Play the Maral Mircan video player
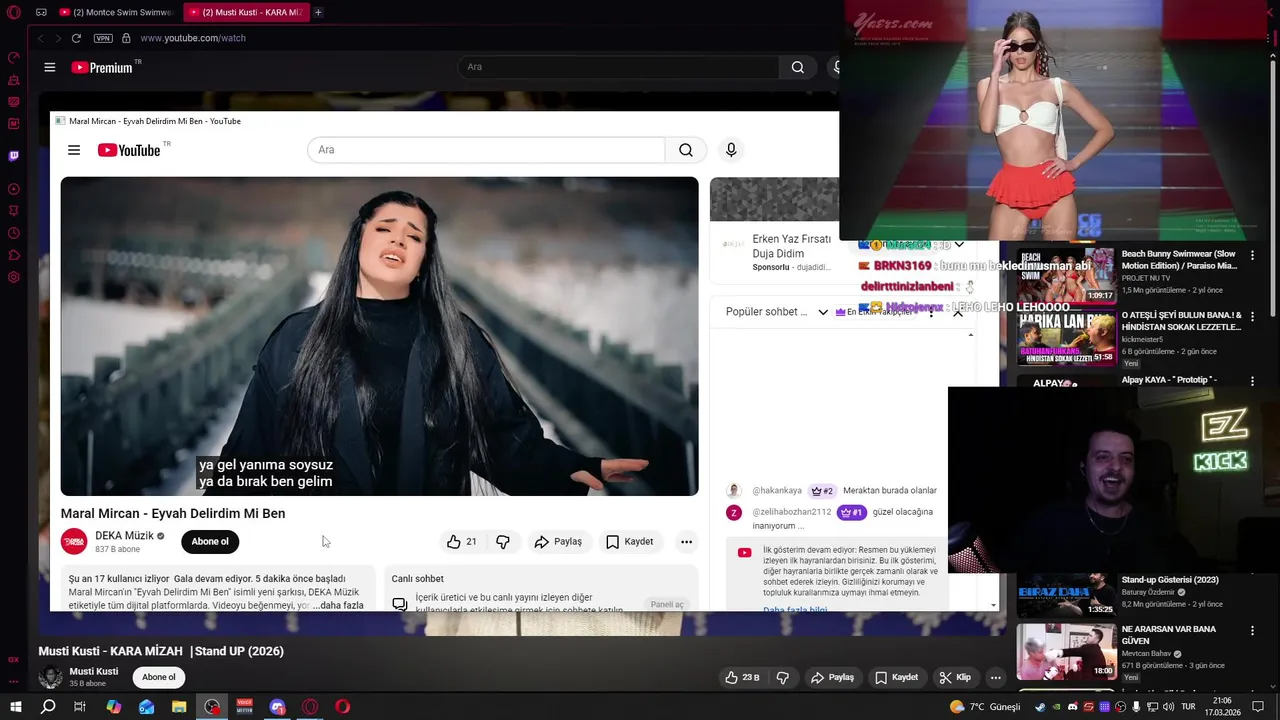This screenshot has width=1280, height=720. coord(380,336)
